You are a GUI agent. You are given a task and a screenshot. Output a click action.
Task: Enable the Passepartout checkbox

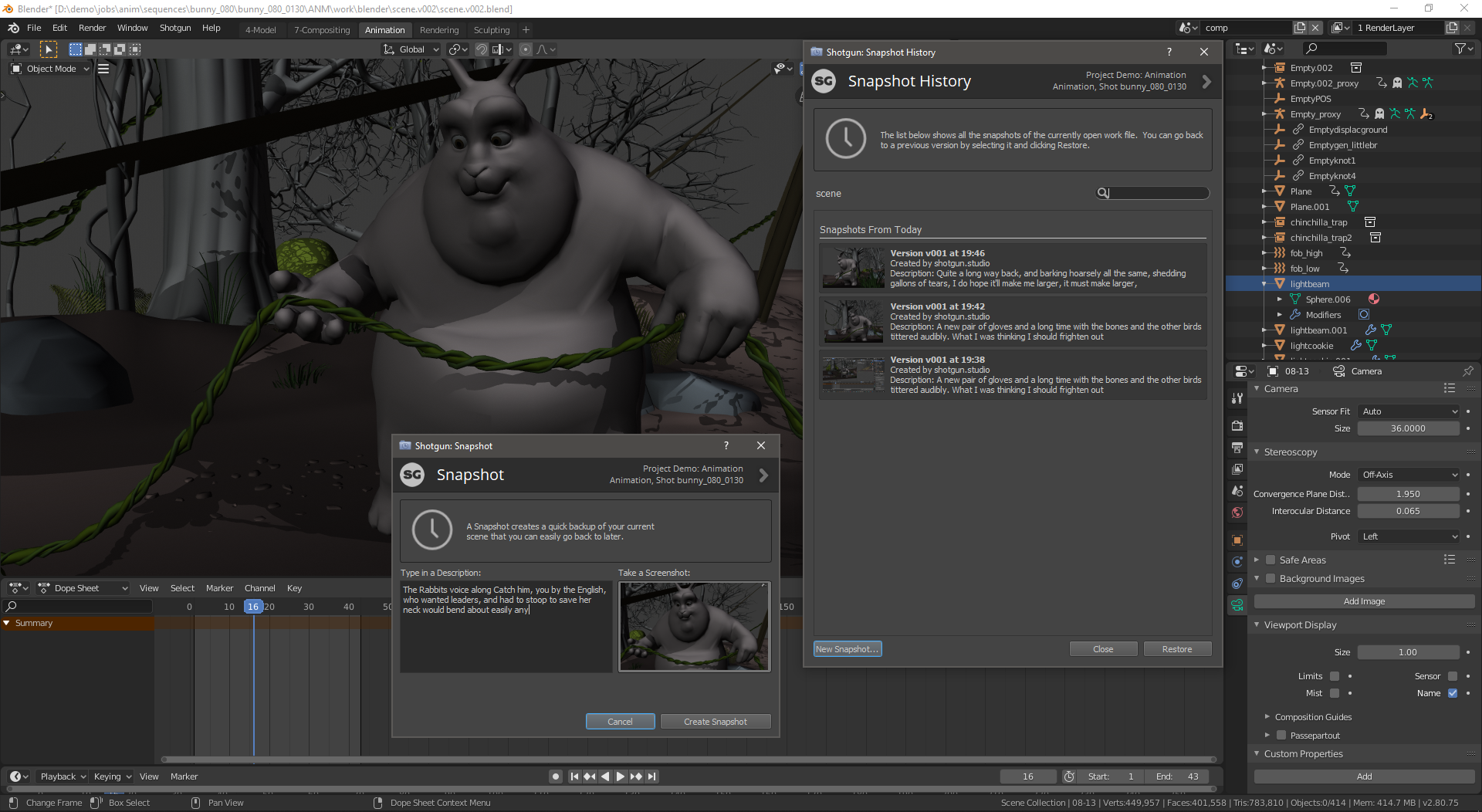(1281, 736)
